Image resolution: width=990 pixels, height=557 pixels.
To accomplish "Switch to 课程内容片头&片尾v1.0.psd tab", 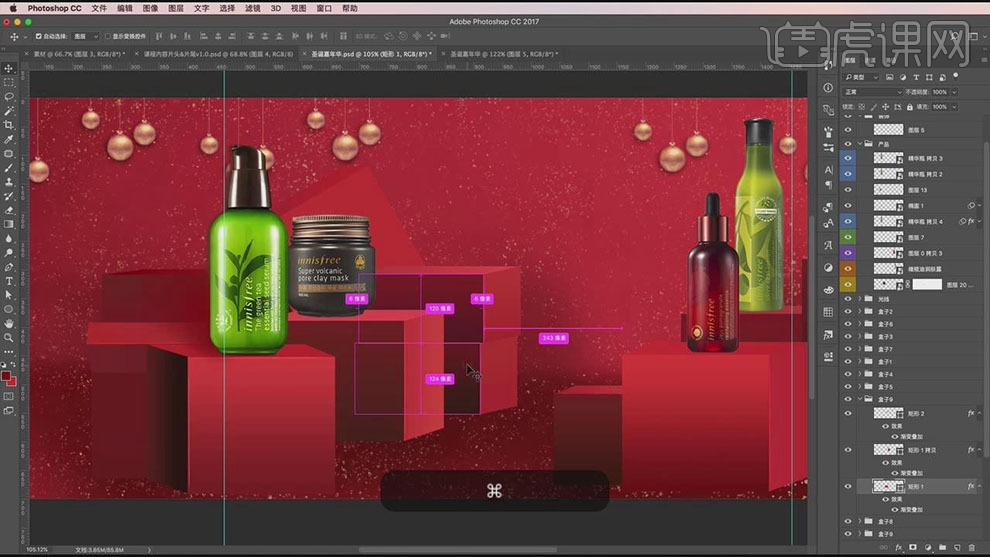I will [218, 54].
